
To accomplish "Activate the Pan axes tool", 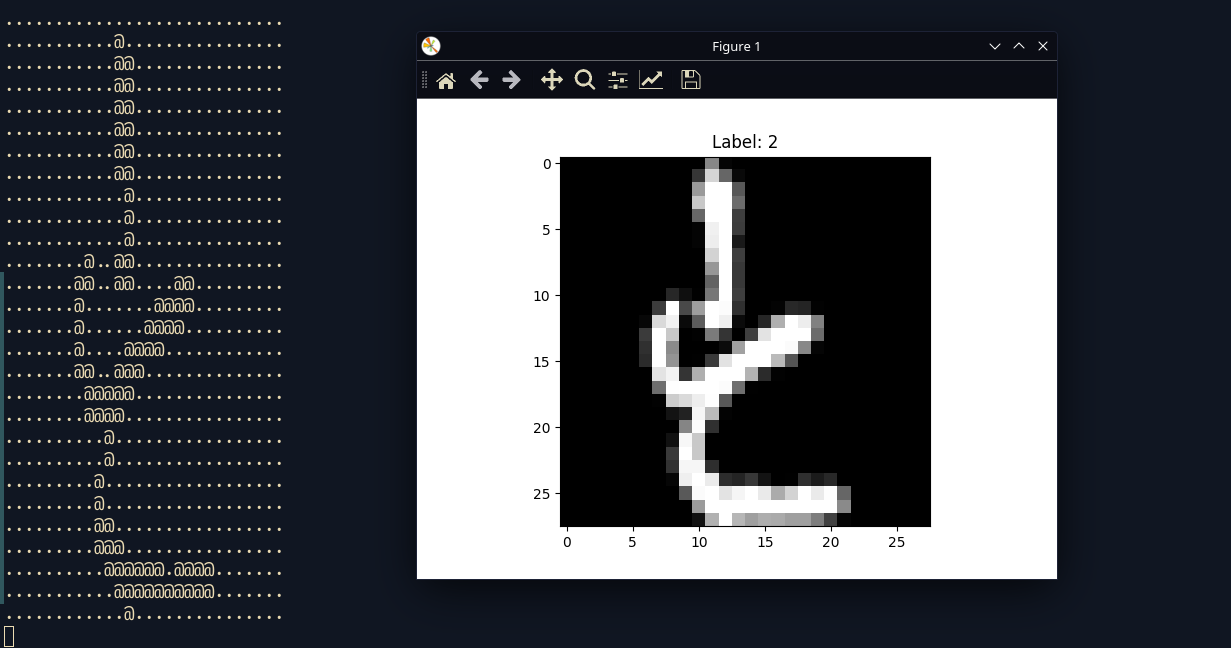I will (551, 80).
